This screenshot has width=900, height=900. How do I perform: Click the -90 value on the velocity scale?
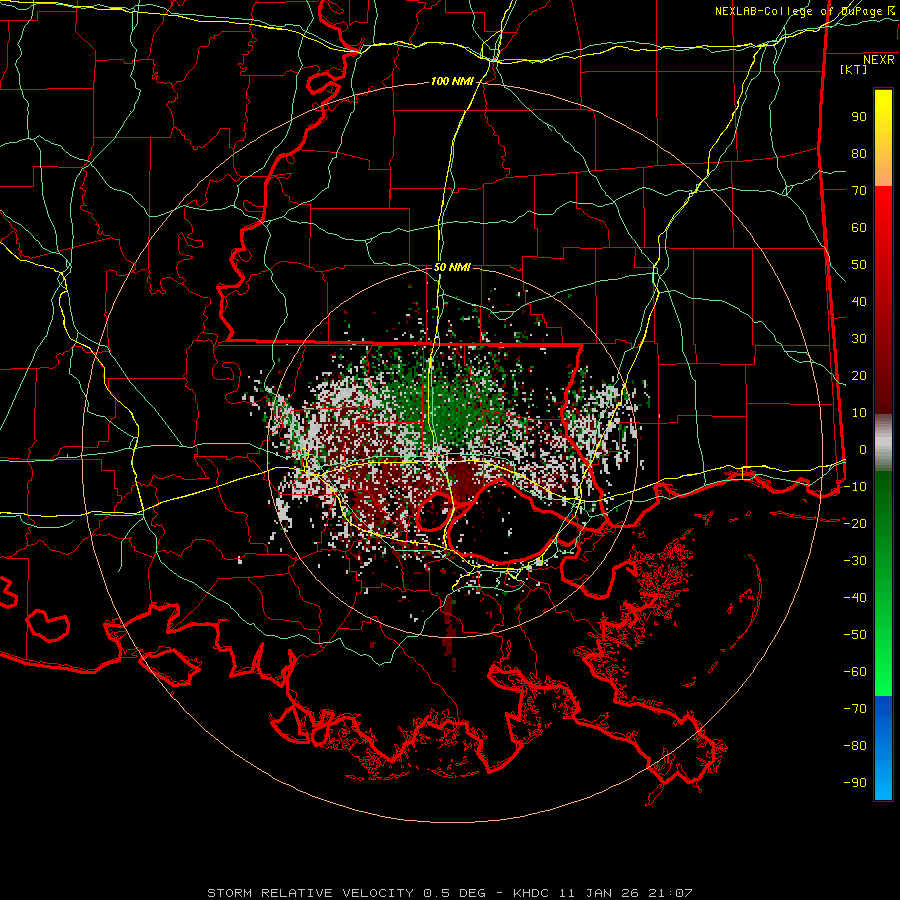(x=855, y=783)
